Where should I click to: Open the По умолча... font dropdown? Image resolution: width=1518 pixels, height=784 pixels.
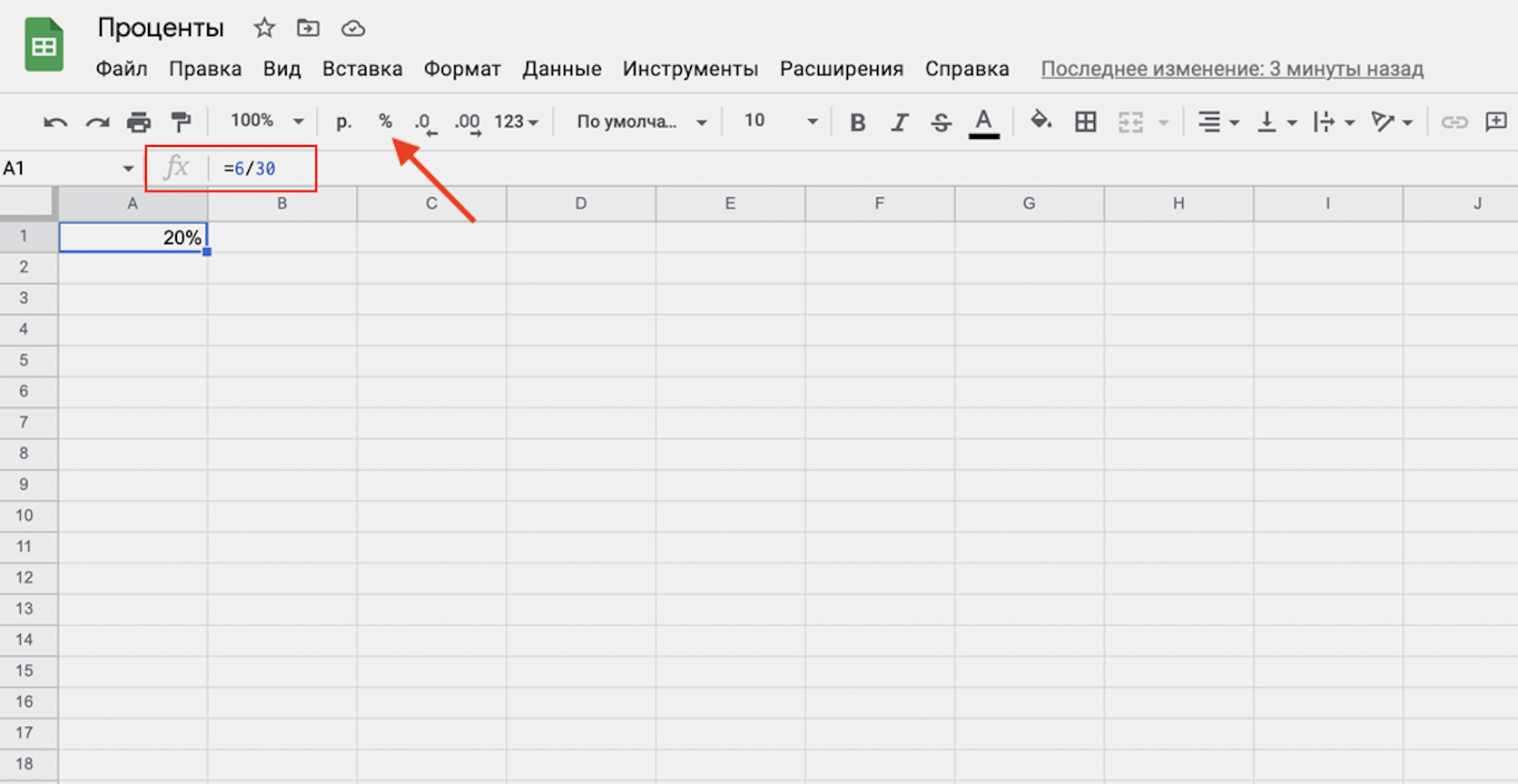(x=641, y=122)
